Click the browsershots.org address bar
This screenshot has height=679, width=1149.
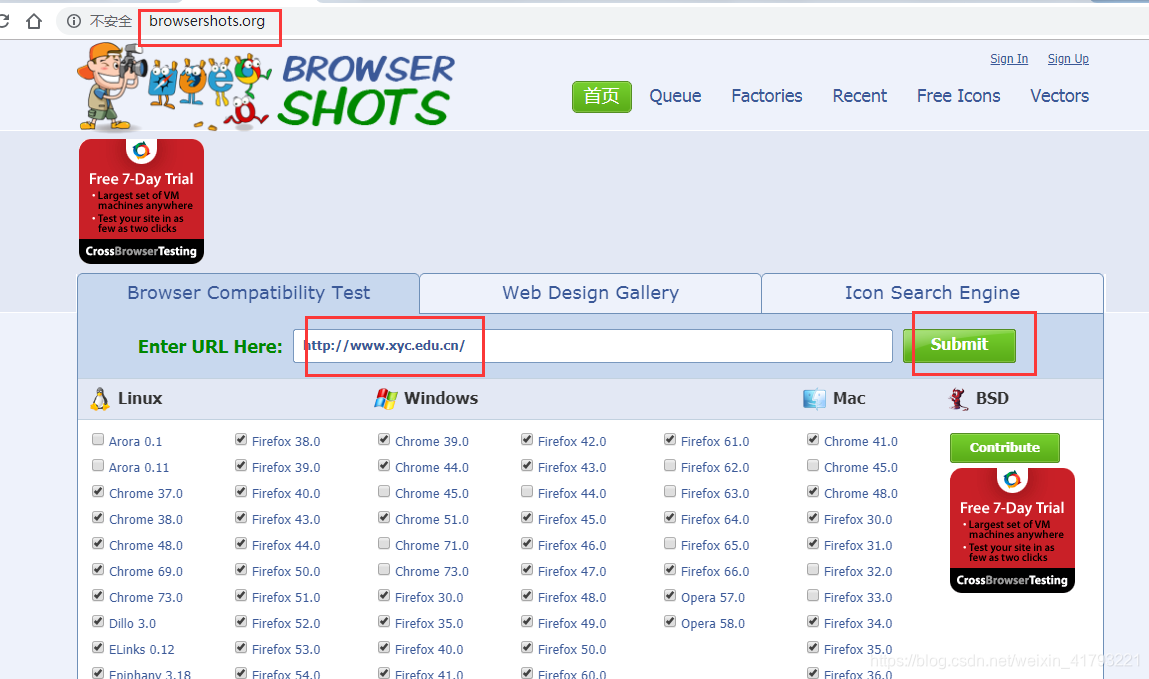(x=207, y=21)
